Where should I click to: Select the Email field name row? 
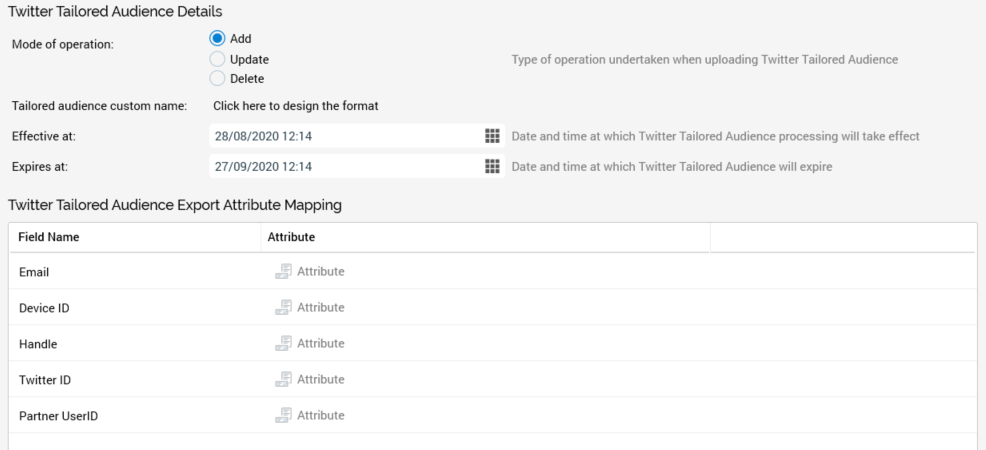click(34, 271)
